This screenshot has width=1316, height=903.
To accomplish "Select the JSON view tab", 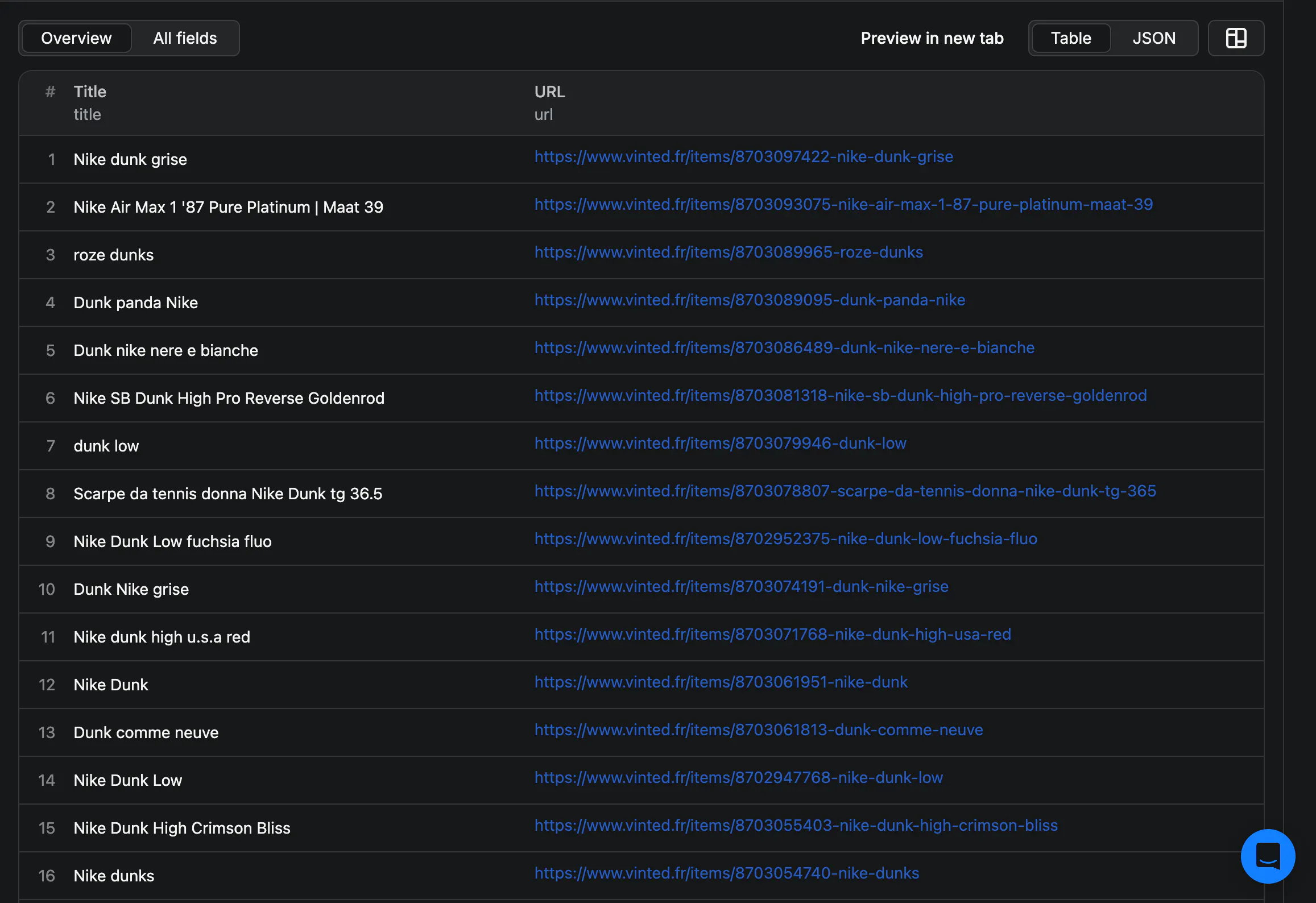I will 1153,38.
